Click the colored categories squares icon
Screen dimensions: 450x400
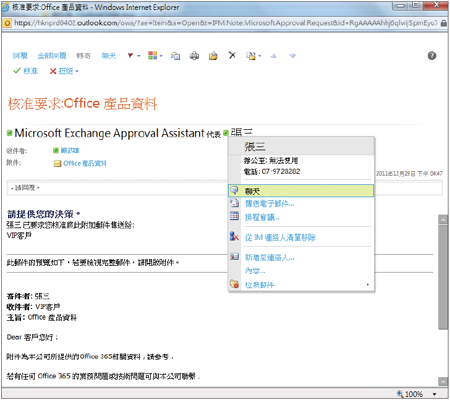[152, 55]
